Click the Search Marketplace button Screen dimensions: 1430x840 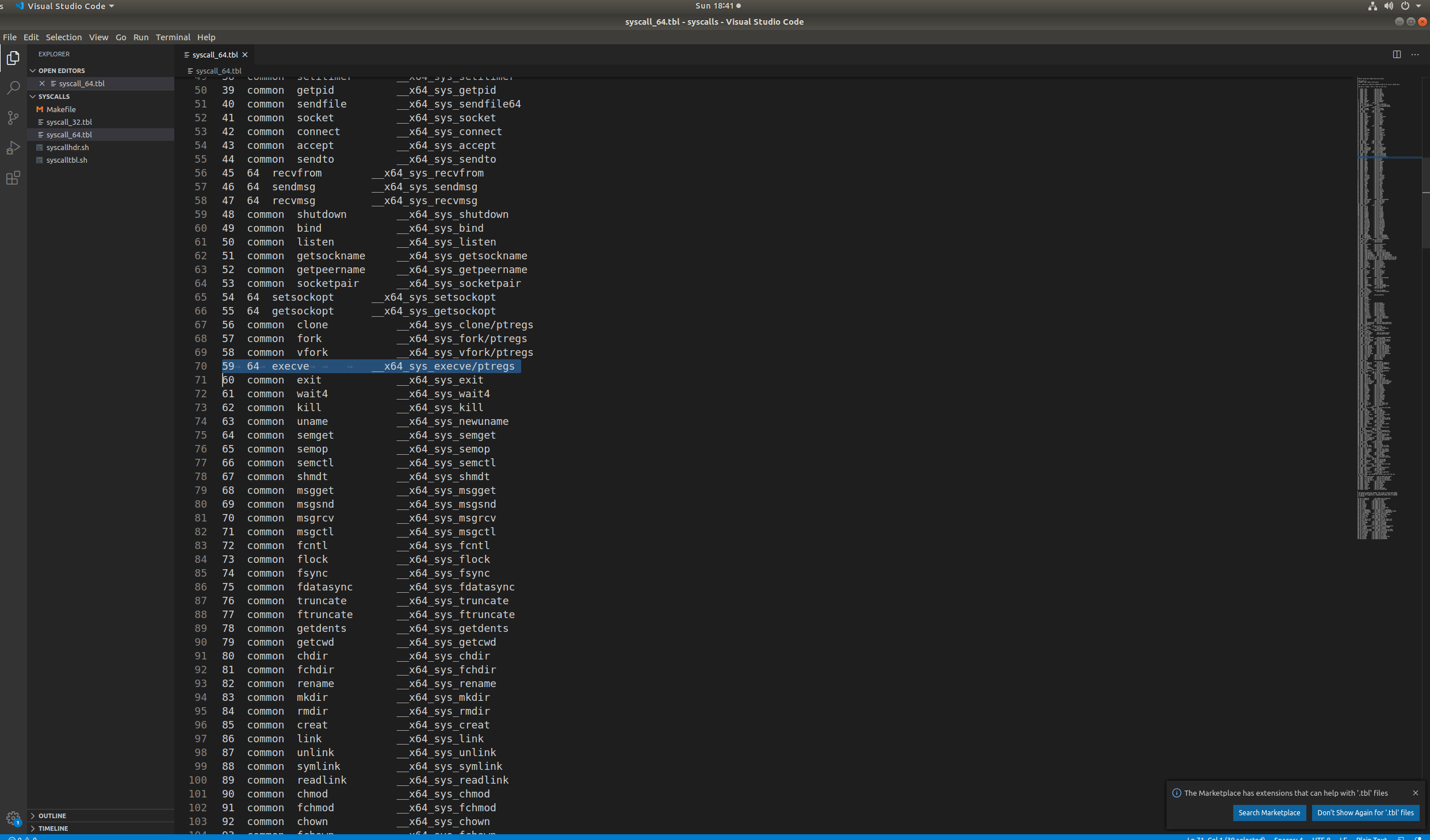pyautogui.click(x=1268, y=812)
